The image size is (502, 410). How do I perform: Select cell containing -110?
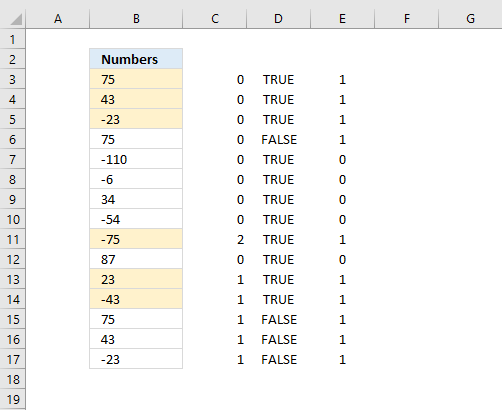tap(136, 159)
